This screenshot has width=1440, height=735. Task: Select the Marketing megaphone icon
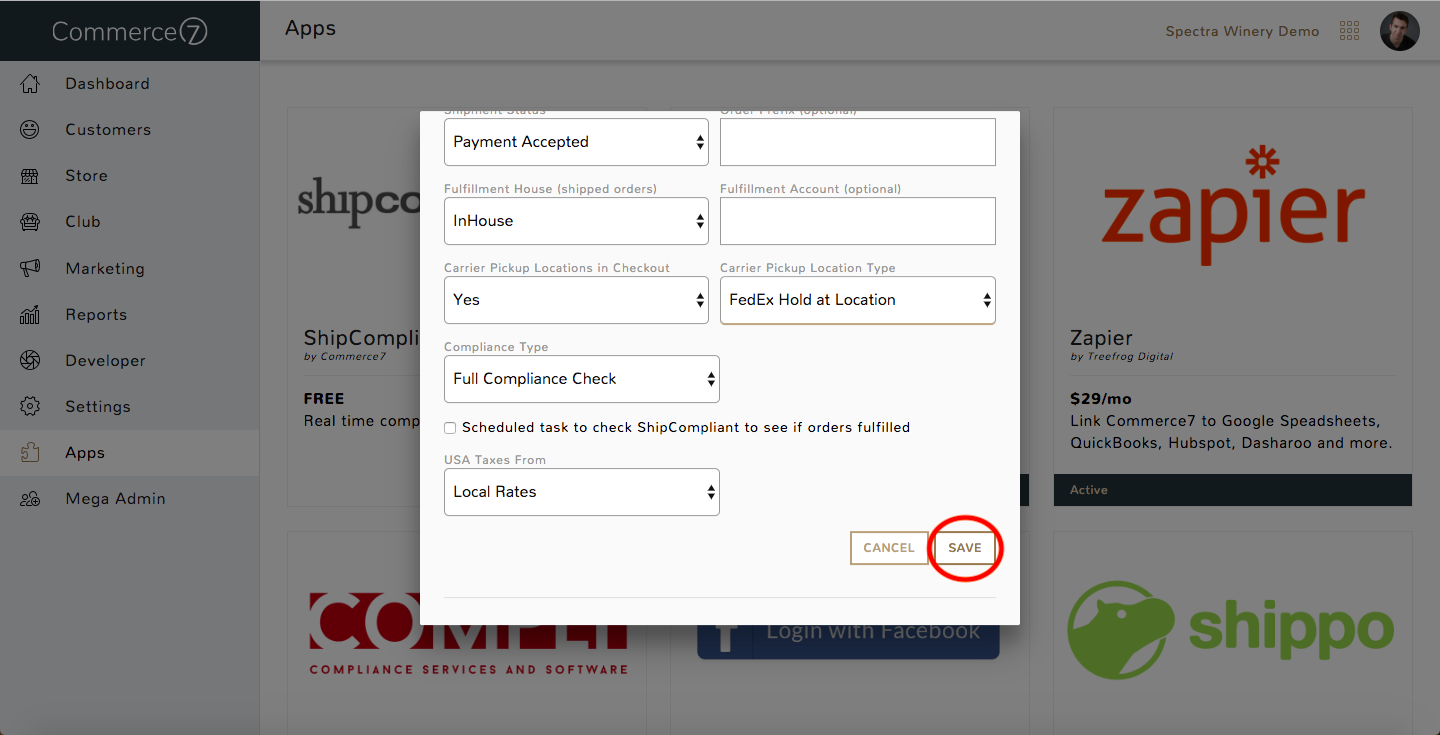click(x=29, y=268)
